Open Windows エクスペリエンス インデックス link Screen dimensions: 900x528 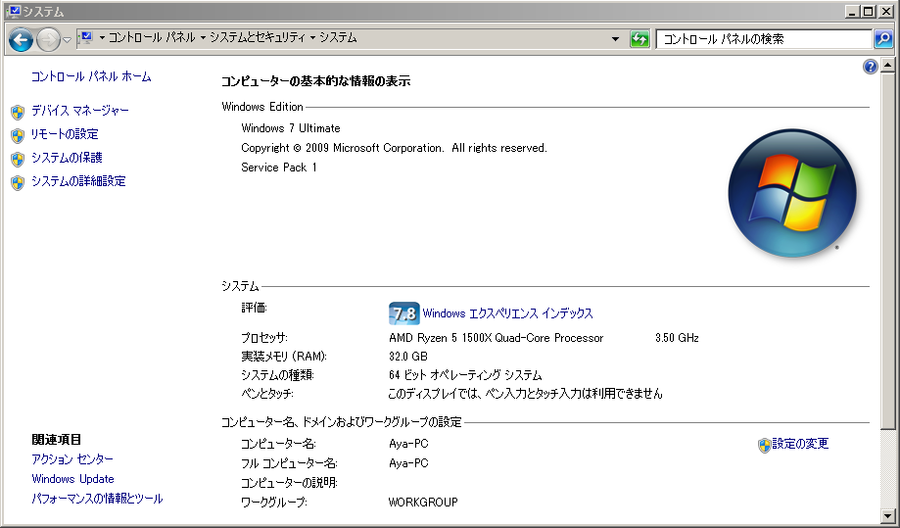pyautogui.click(x=507, y=313)
